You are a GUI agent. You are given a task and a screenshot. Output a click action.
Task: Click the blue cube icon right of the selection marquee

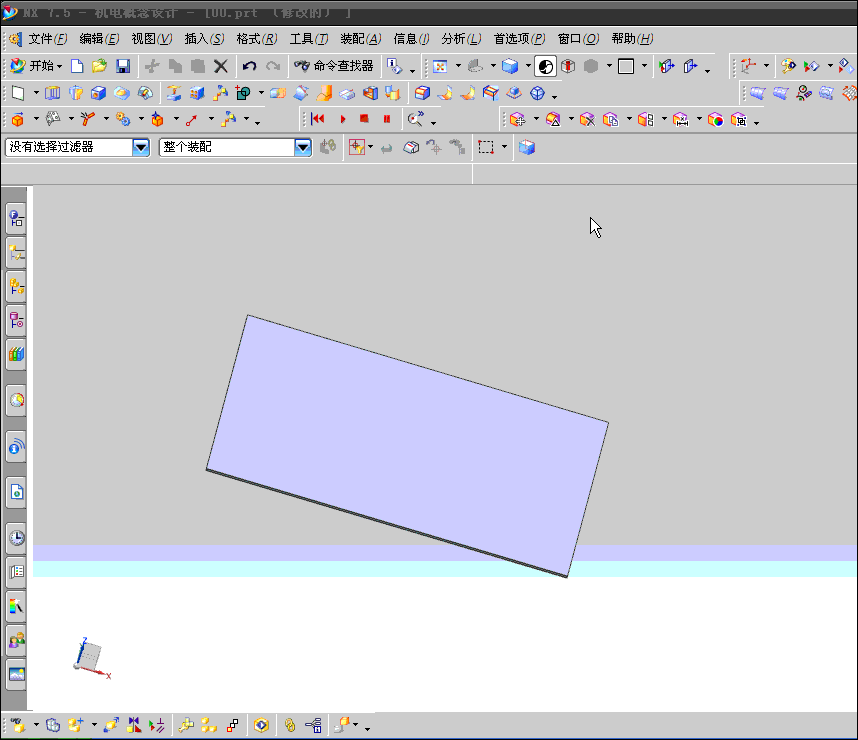pos(527,147)
